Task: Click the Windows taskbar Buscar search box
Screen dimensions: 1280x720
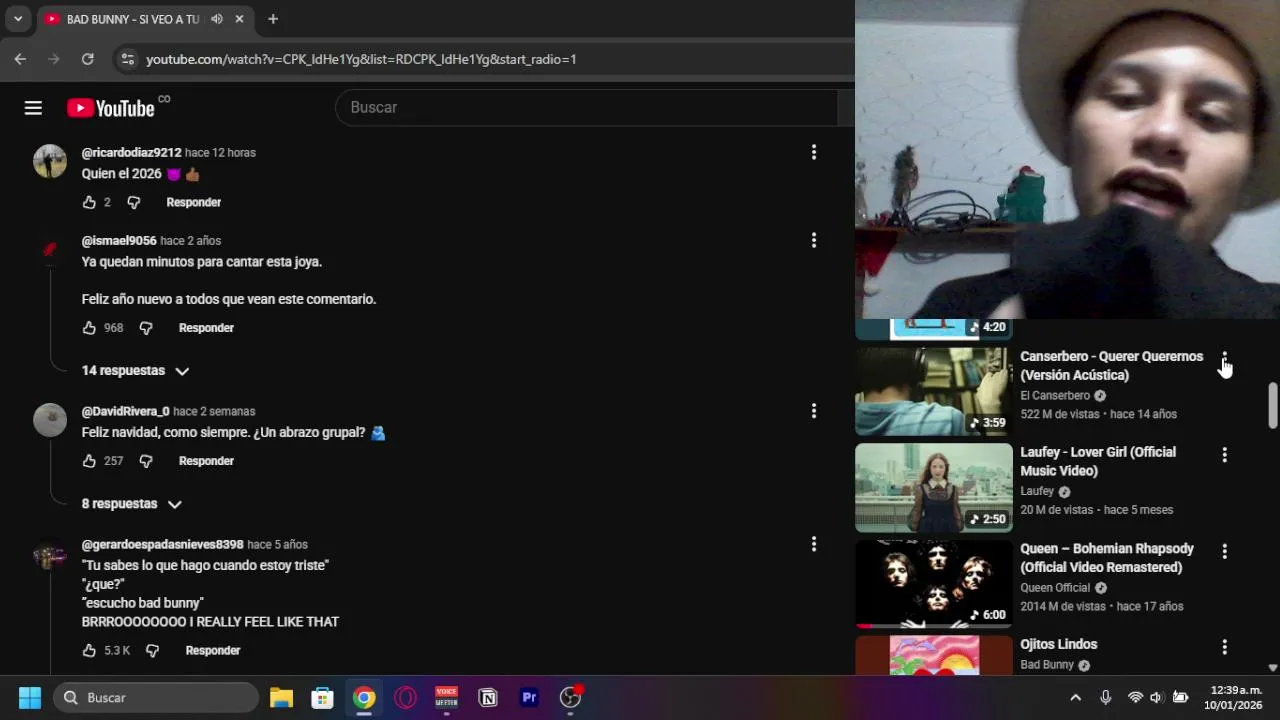Action: point(156,697)
